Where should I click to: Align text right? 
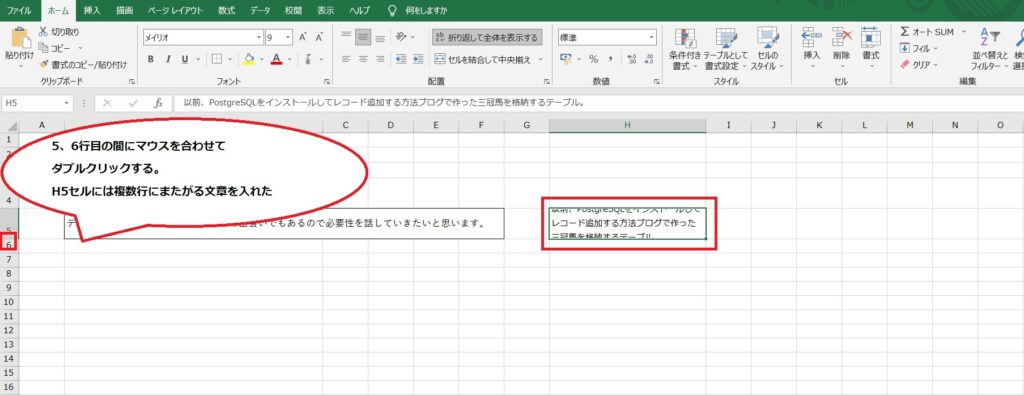coord(379,59)
